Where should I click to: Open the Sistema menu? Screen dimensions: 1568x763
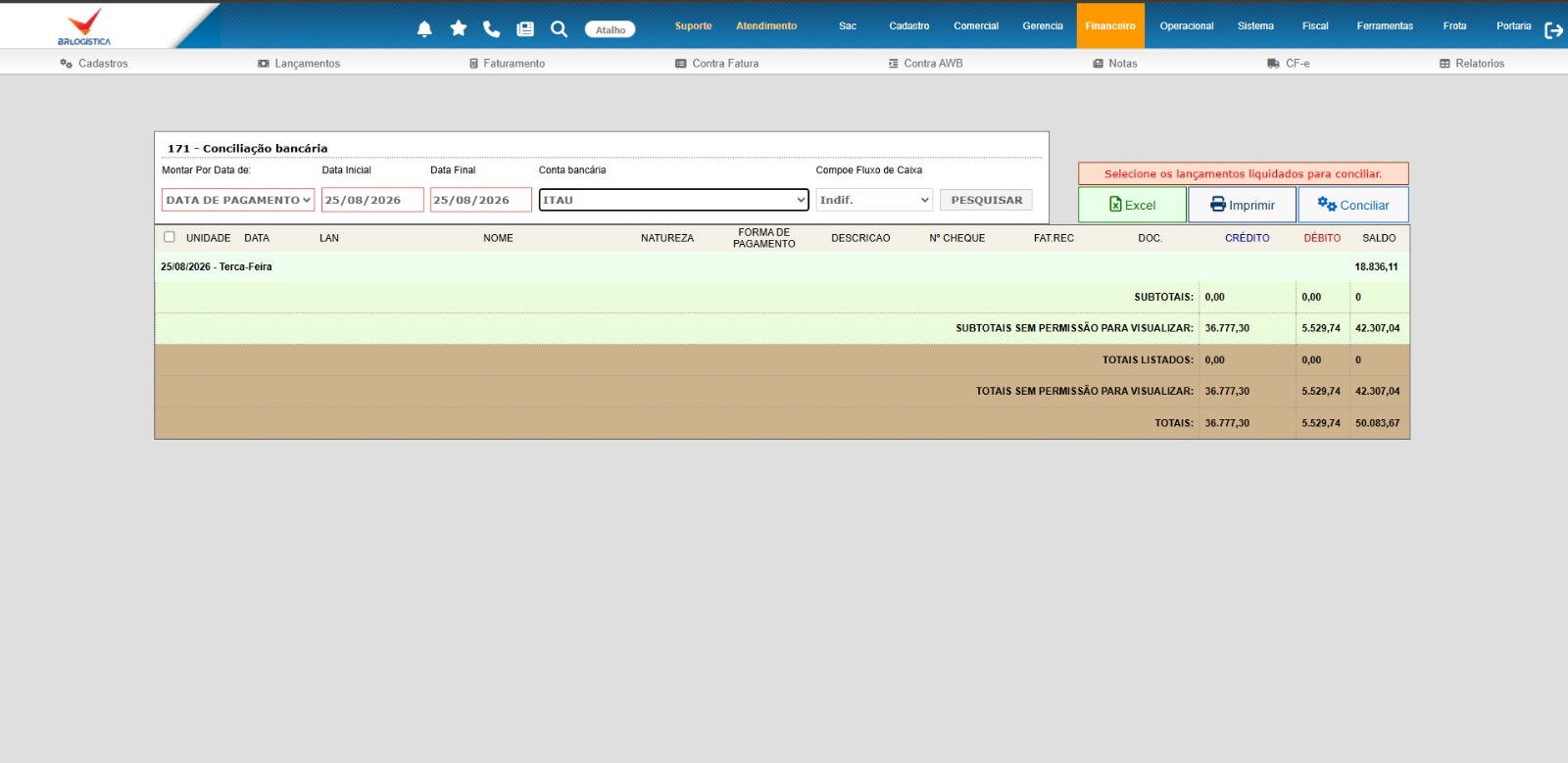[1255, 26]
